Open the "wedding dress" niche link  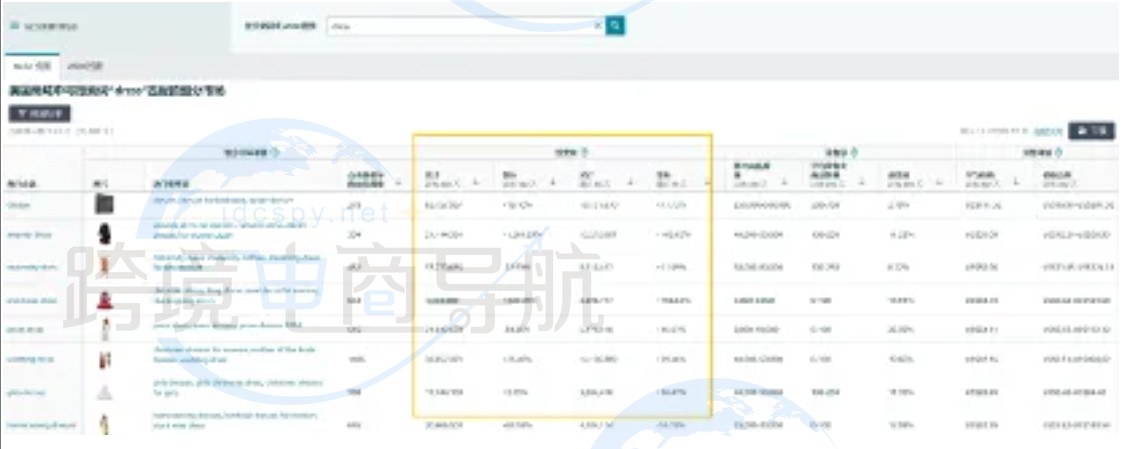(30, 358)
